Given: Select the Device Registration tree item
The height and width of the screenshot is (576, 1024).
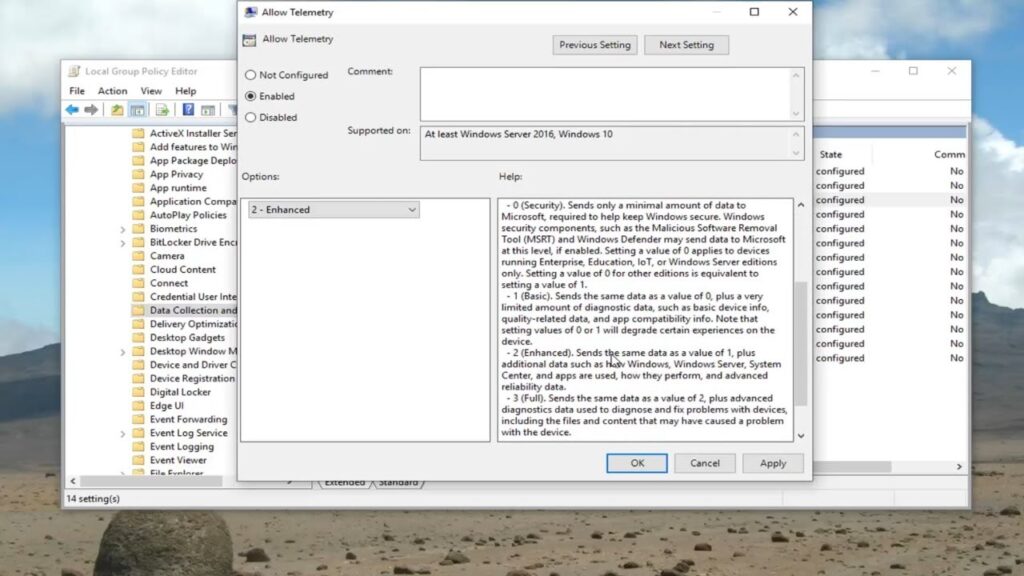Looking at the screenshot, I should pos(192,379).
